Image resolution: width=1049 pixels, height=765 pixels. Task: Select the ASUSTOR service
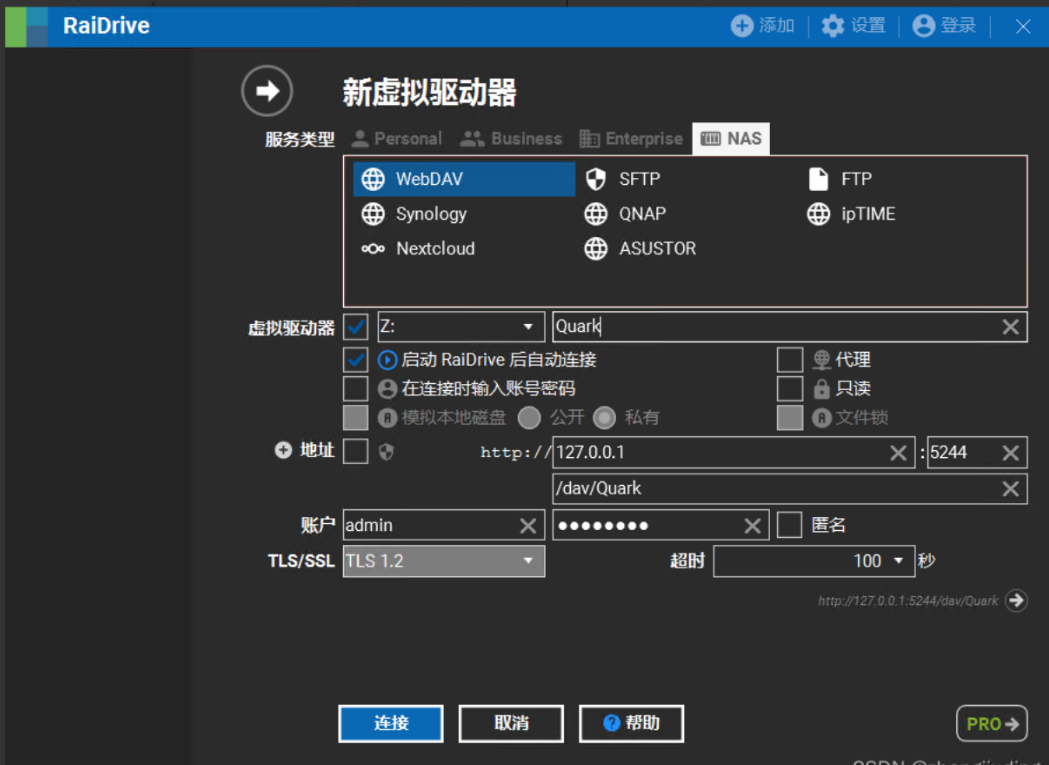[640, 249]
